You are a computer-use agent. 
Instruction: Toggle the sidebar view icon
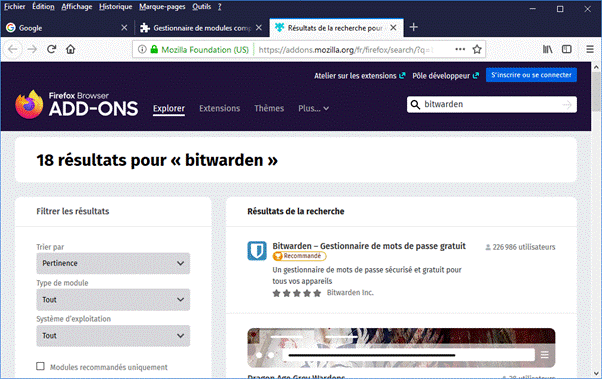(x=567, y=49)
